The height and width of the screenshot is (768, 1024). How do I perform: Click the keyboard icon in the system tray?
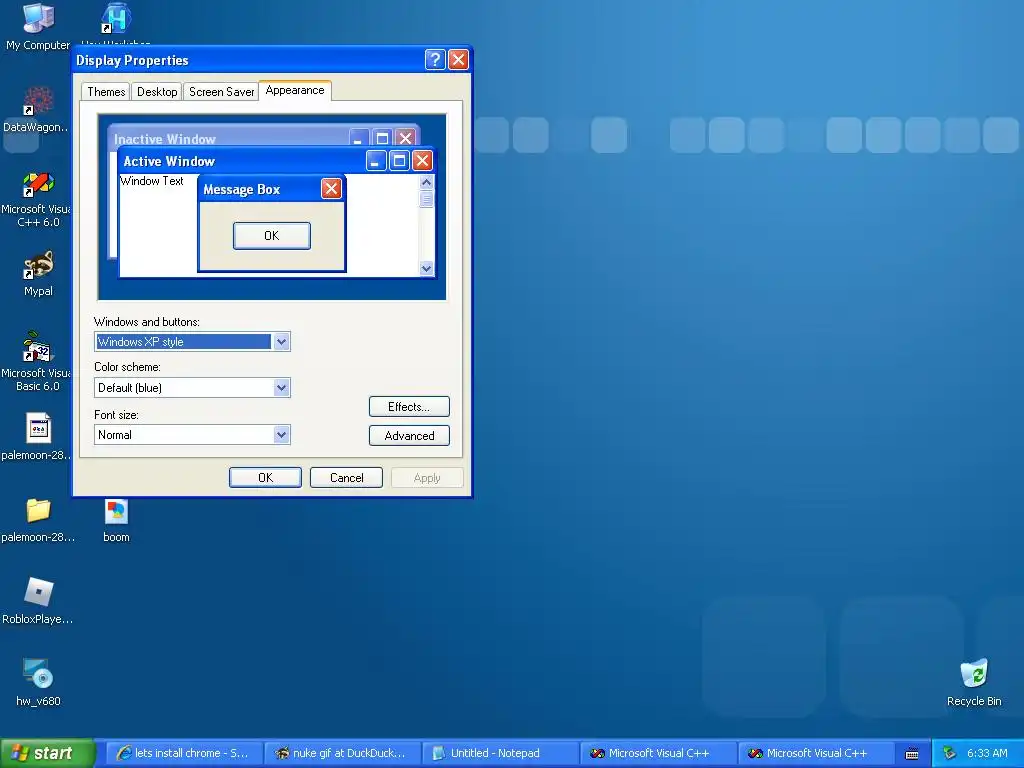(912, 754)
